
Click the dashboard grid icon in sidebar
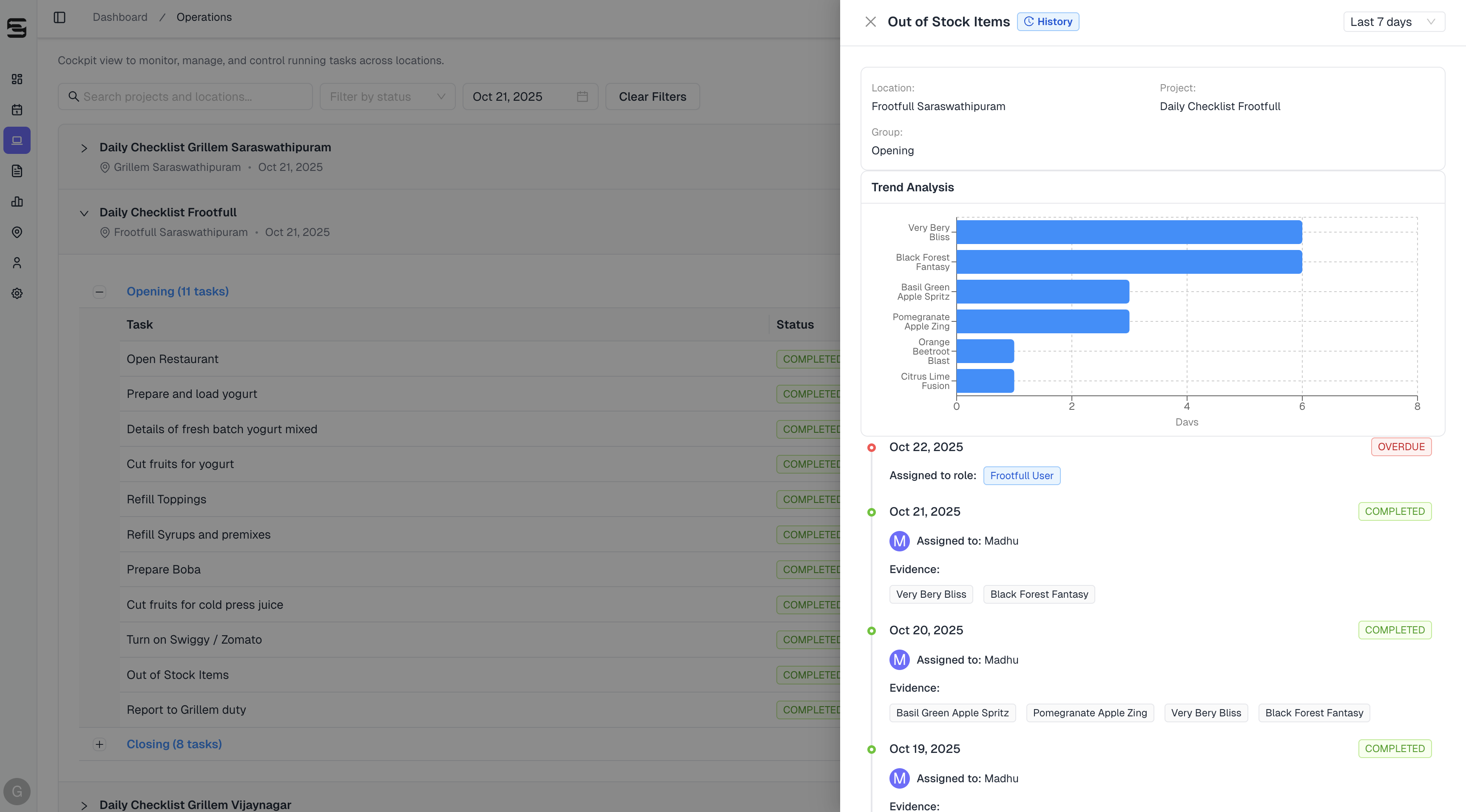point(17,79)
